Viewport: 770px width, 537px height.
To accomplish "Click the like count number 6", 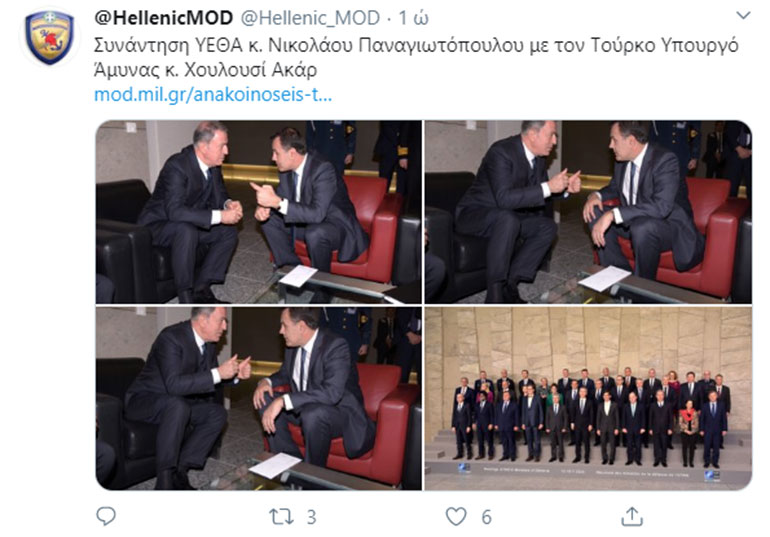I will [x=486, y=517].
